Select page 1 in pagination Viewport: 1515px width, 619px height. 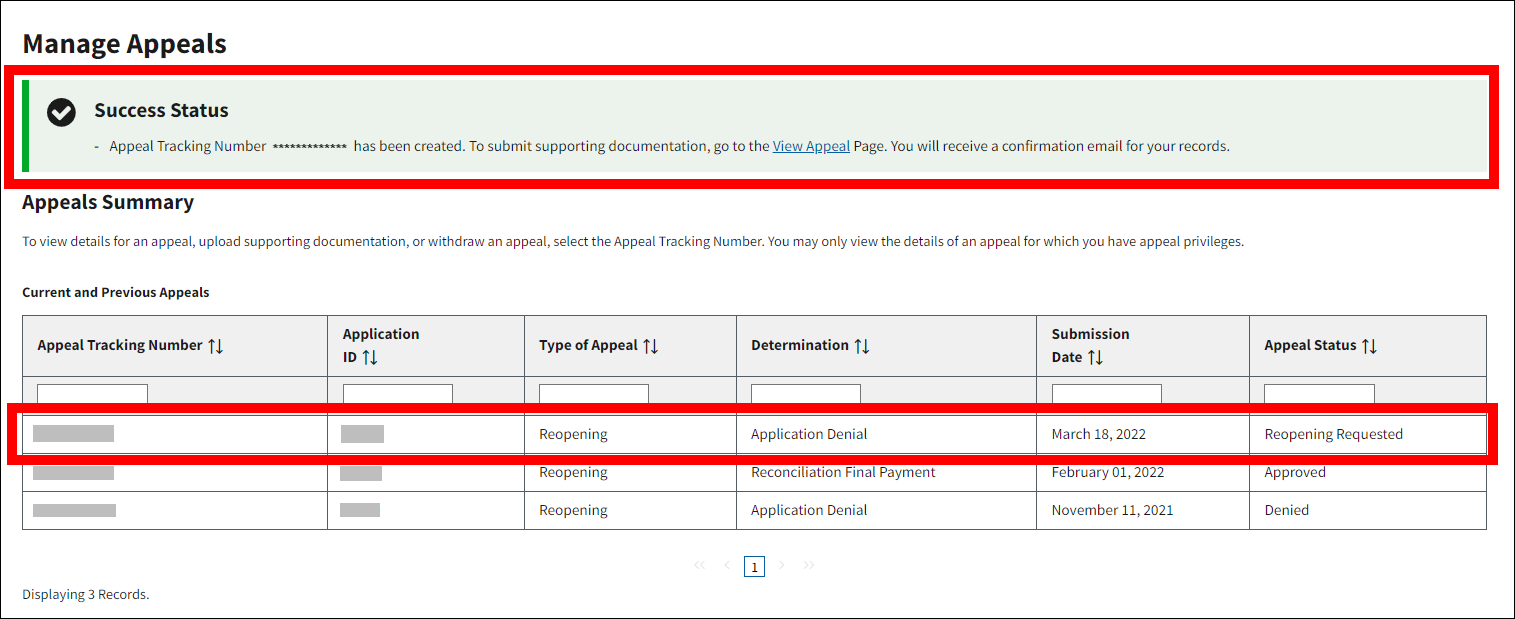point(755,567)
